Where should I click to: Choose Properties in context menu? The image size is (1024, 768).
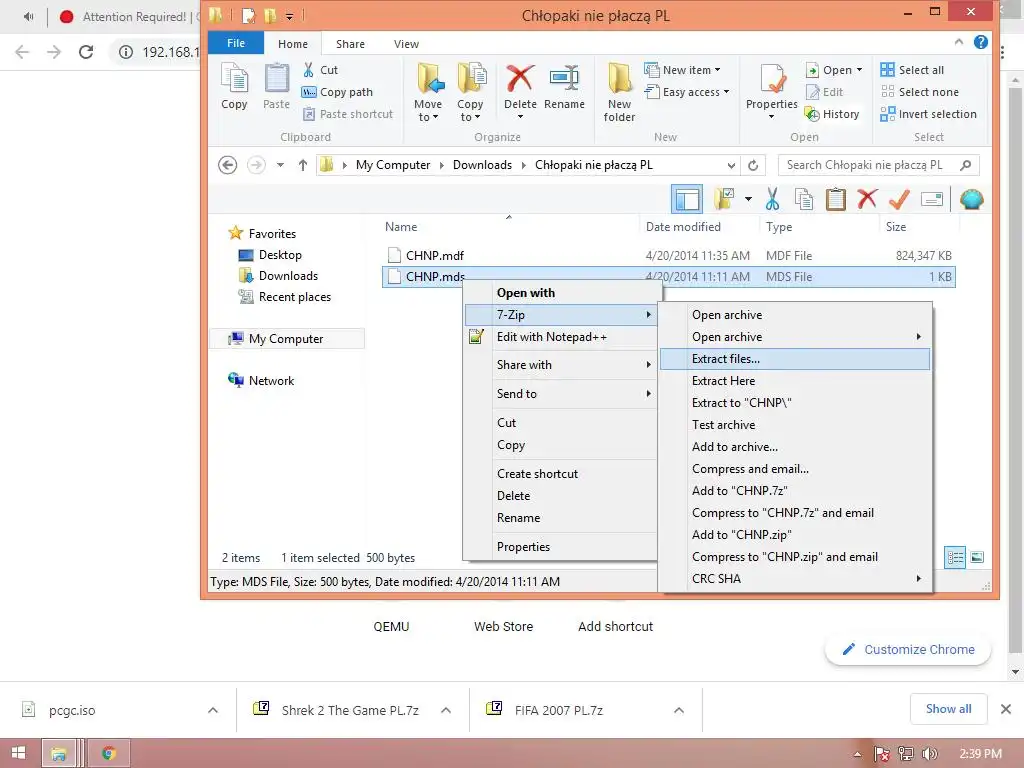(x=560, y=547)
